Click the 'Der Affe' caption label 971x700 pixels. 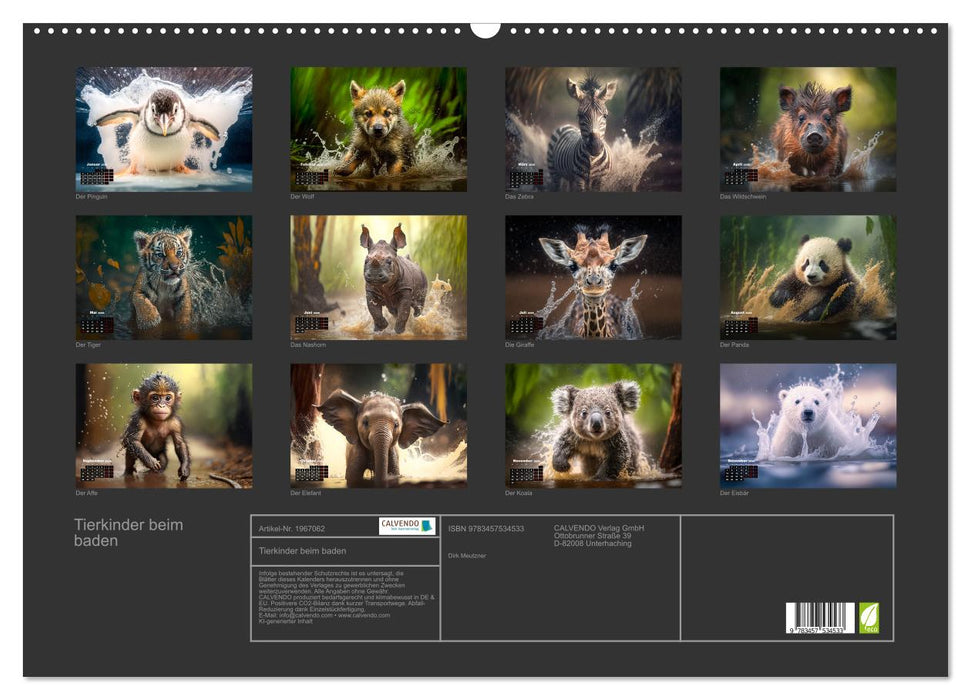87,493
